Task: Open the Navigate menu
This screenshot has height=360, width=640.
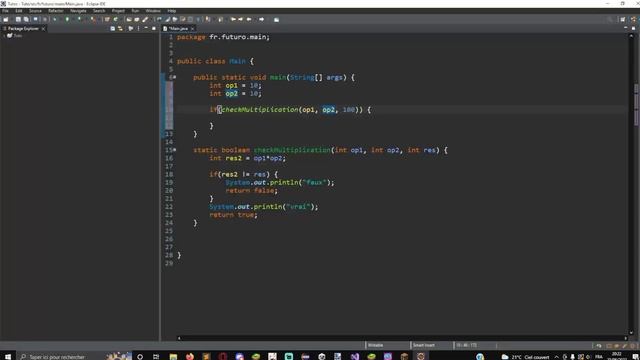Action: click(78, 11)
